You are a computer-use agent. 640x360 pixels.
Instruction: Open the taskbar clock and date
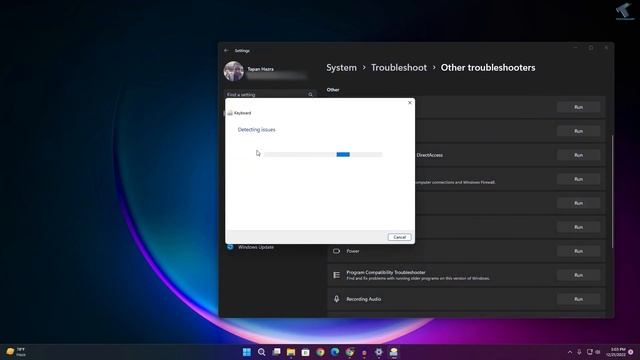pyautogui.click(x=617, y=352)
